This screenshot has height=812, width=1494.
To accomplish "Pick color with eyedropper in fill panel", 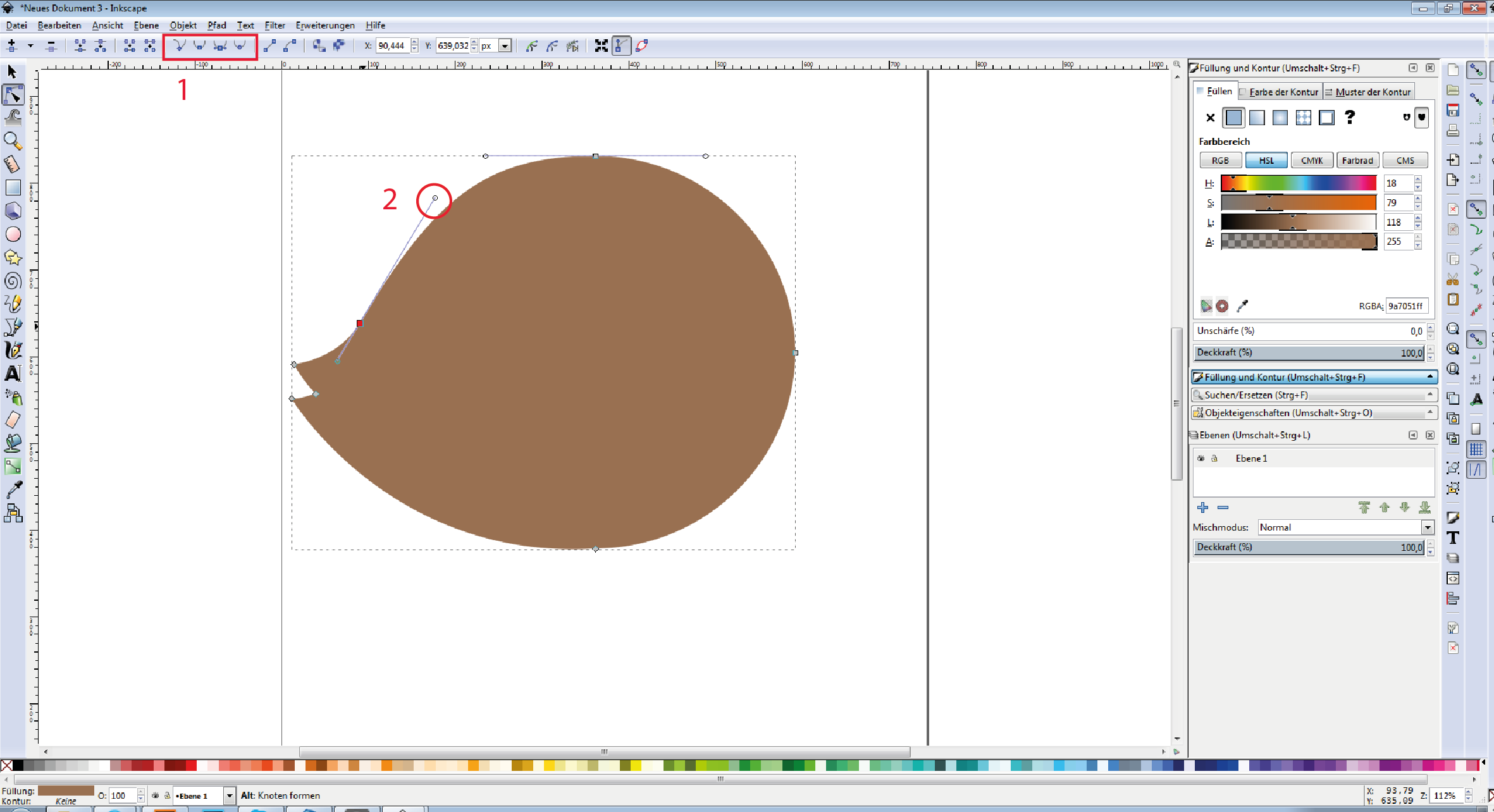I will tap(1242, 306).
